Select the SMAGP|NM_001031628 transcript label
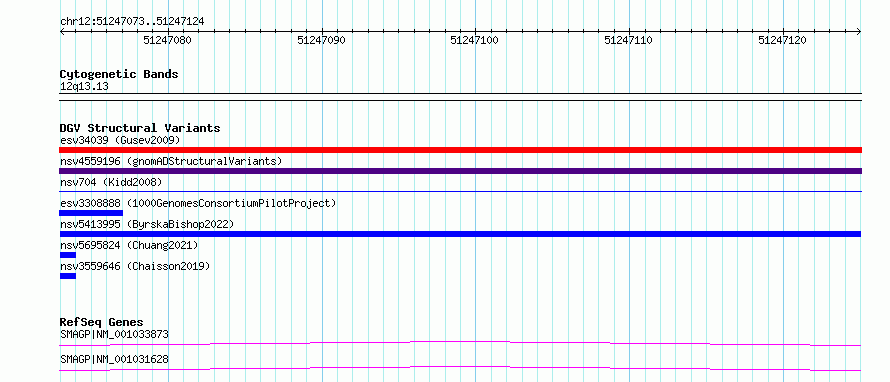 114,360
